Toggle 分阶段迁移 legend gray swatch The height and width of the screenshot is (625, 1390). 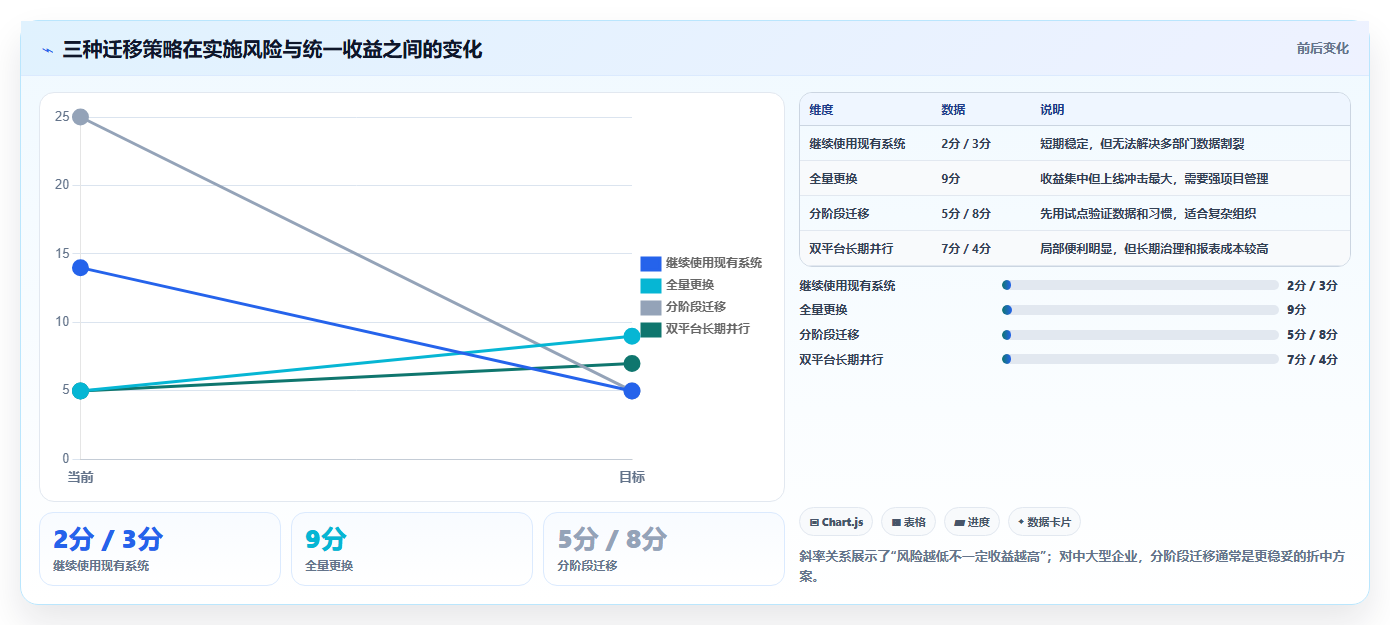651,307
